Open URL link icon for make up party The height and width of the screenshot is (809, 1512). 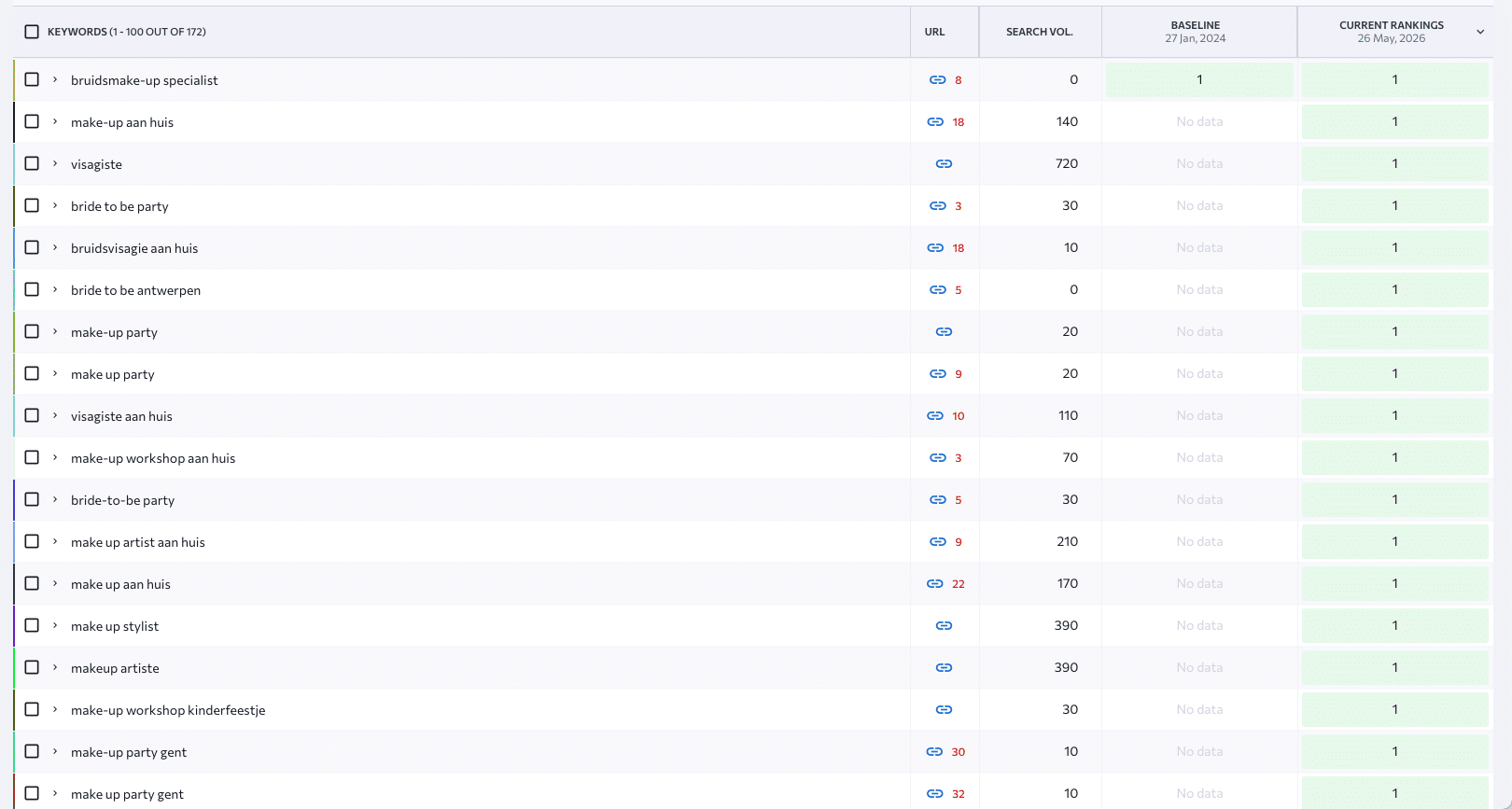click(x=937, y=374)
